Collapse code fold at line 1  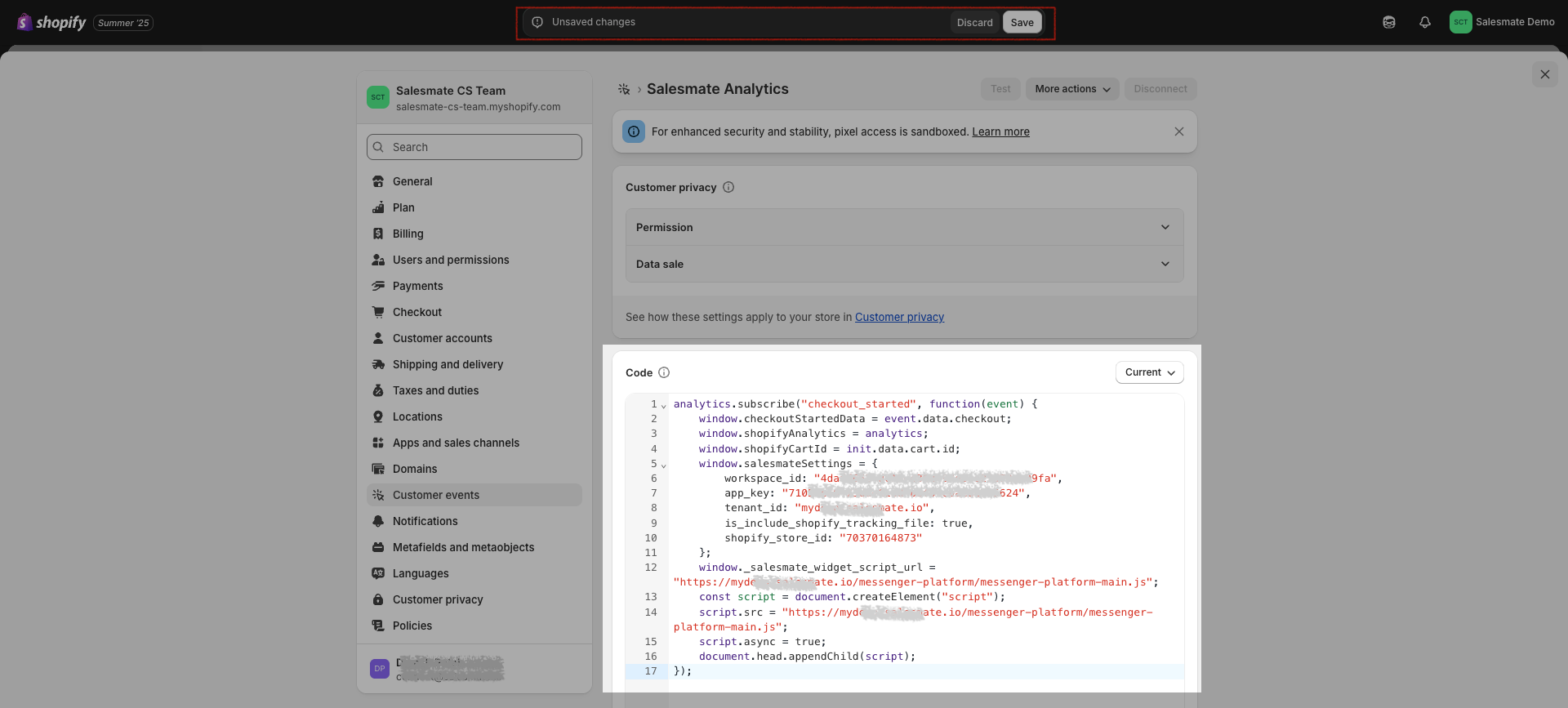663,405
